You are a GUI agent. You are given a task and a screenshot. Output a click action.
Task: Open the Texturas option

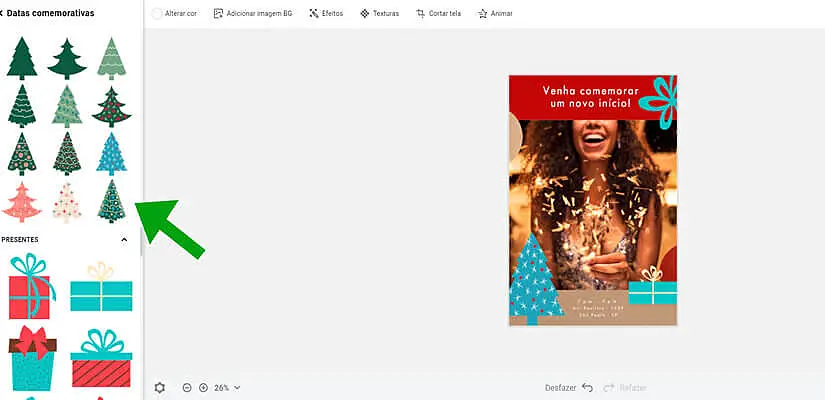[x=379, y=14]
